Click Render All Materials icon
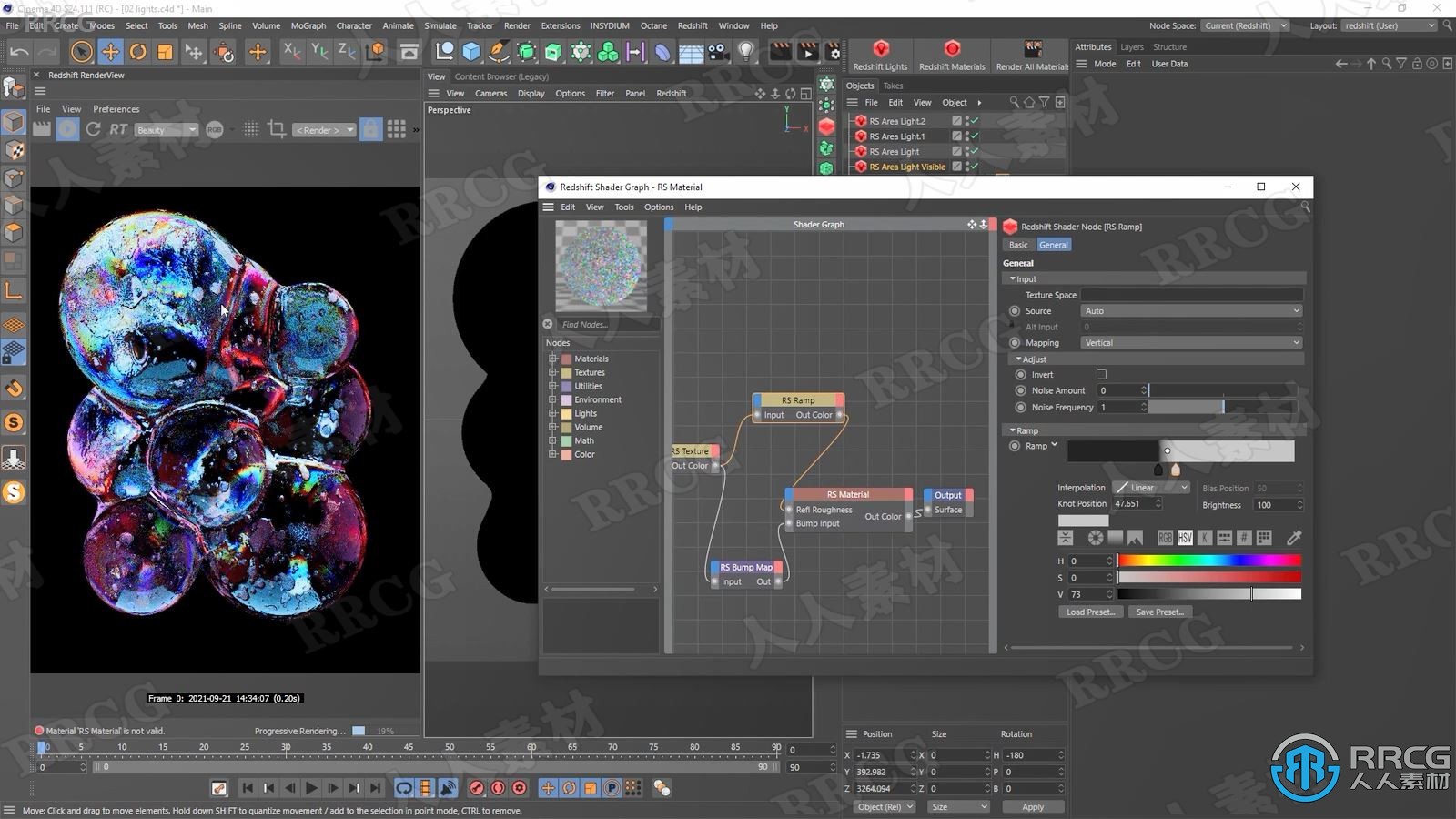Viewport: 1456px width, 819px height. (1032, 56)
